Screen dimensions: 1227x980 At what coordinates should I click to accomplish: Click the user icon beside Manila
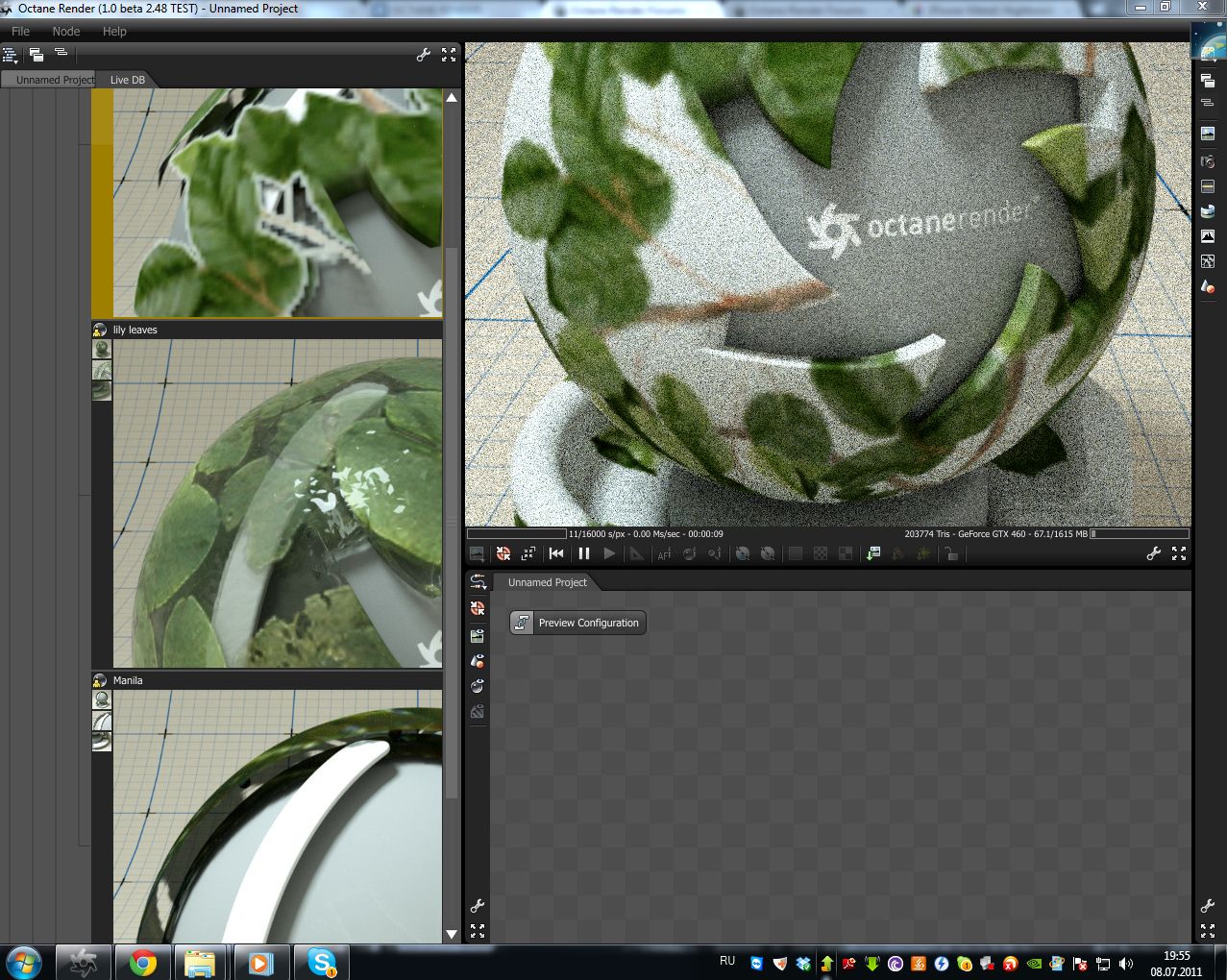tap(100, 680)
